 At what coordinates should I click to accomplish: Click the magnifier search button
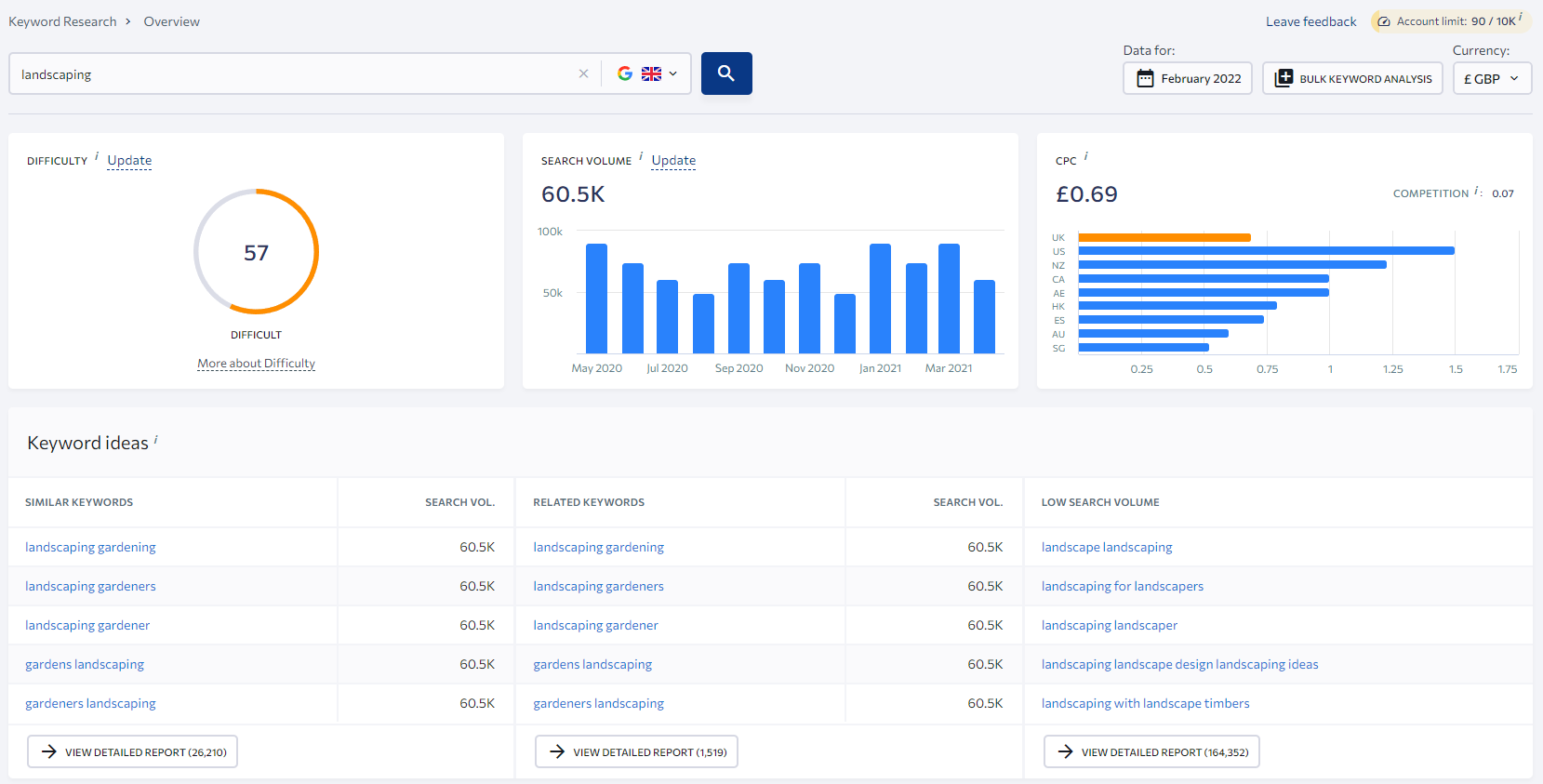coord(725,73)
